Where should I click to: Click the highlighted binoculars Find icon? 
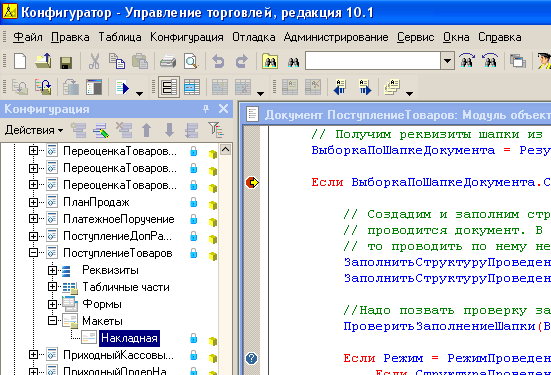(x=270, y=62)
